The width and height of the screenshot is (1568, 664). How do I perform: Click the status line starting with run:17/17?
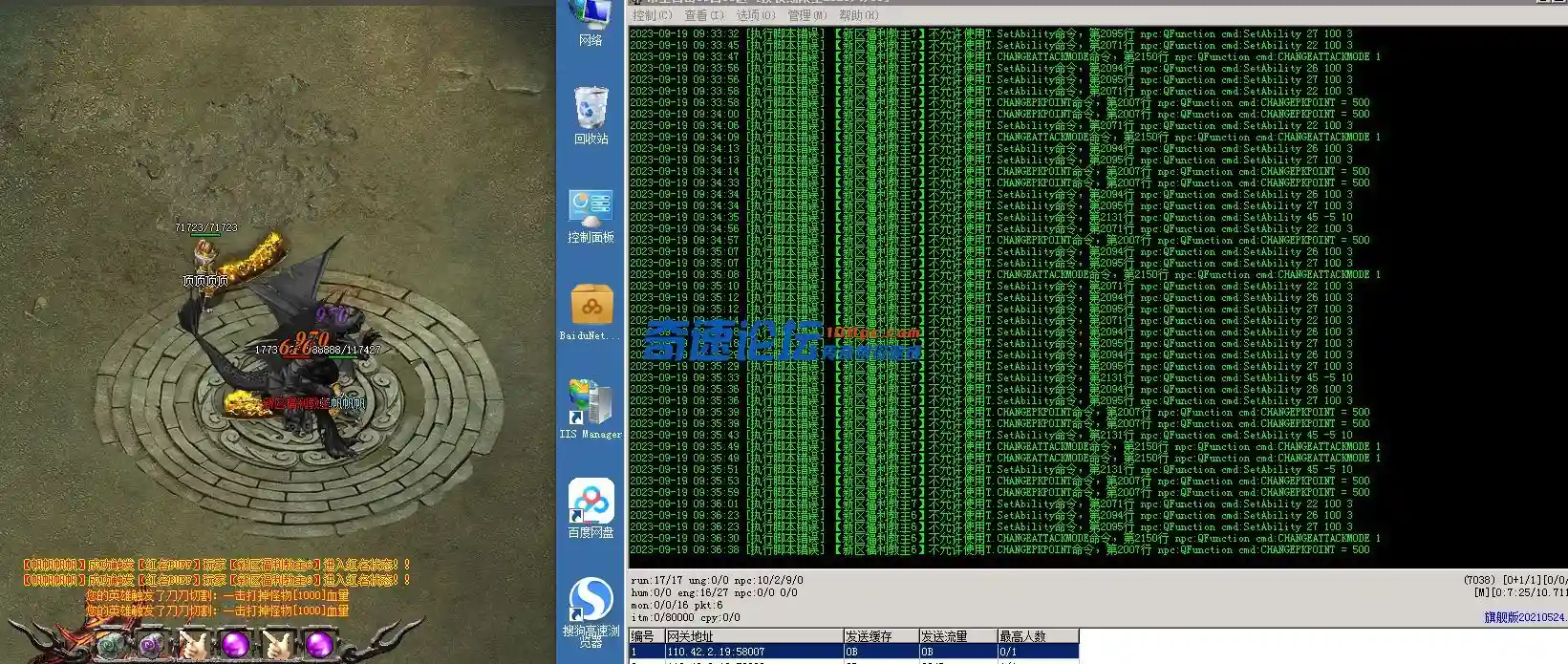pyautogui.click(x=717, y=580)
